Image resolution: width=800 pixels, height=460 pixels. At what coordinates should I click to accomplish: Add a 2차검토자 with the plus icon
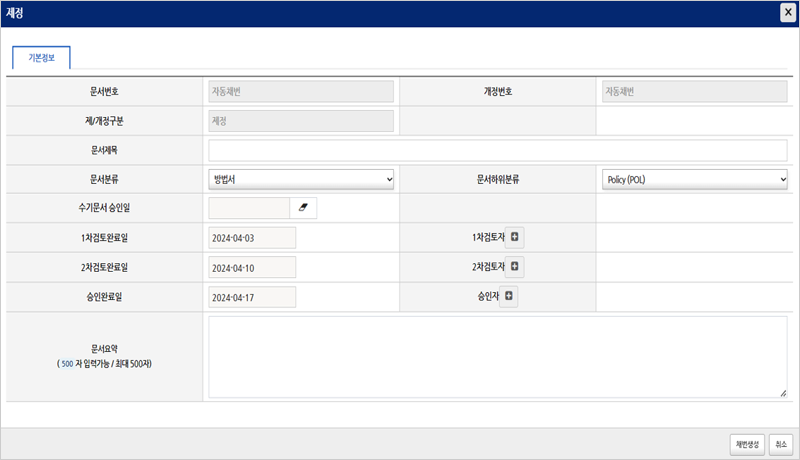[x=514, y=267]
